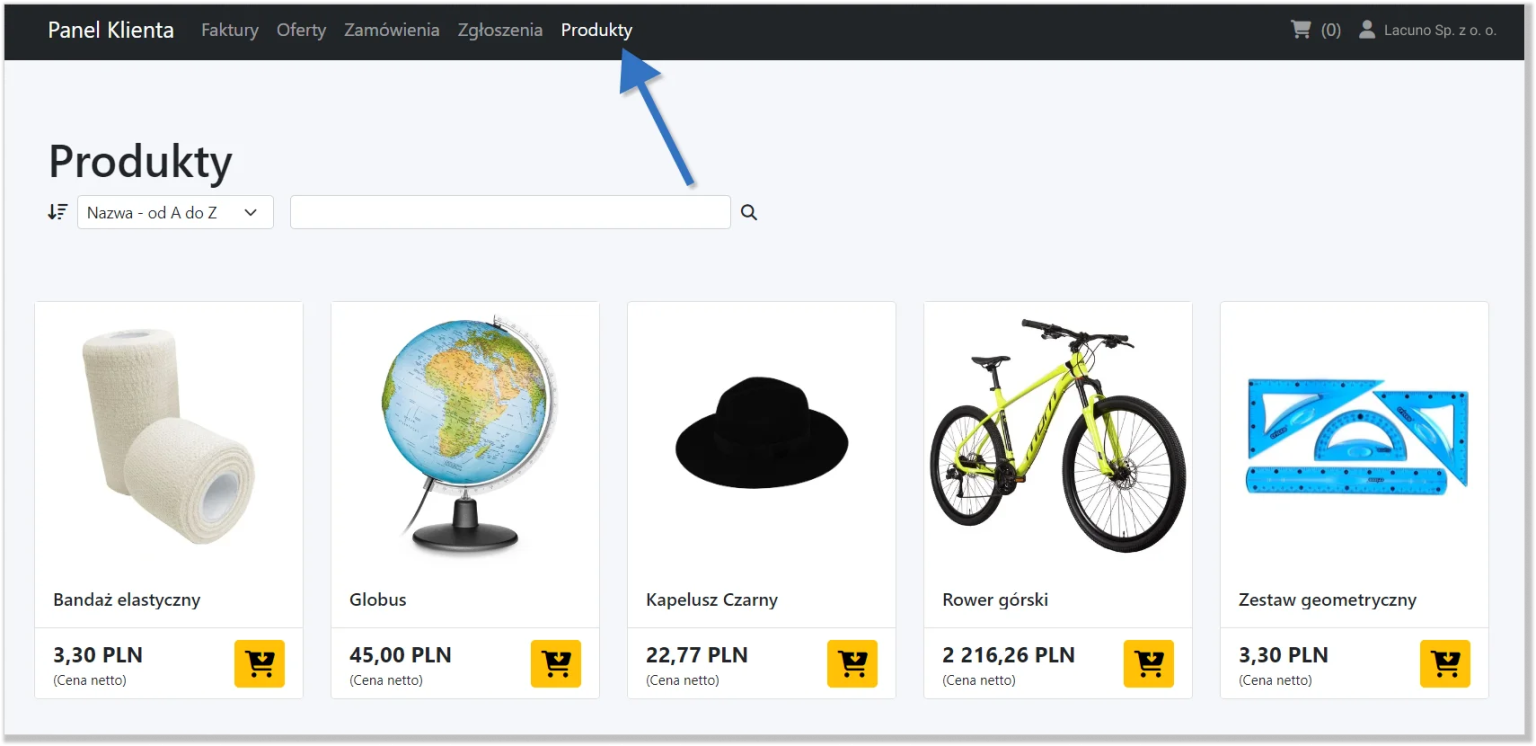Add Bandaż elastyczny to cart

259,664
